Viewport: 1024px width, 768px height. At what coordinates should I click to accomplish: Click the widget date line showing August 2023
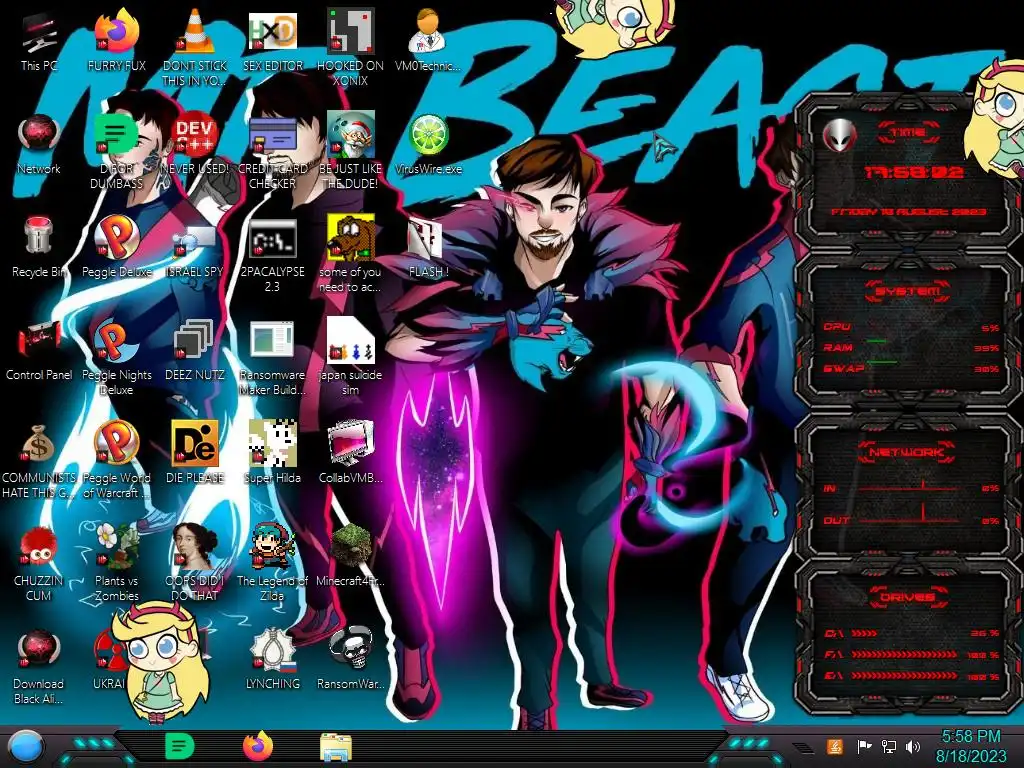click(x=908, y=212)
